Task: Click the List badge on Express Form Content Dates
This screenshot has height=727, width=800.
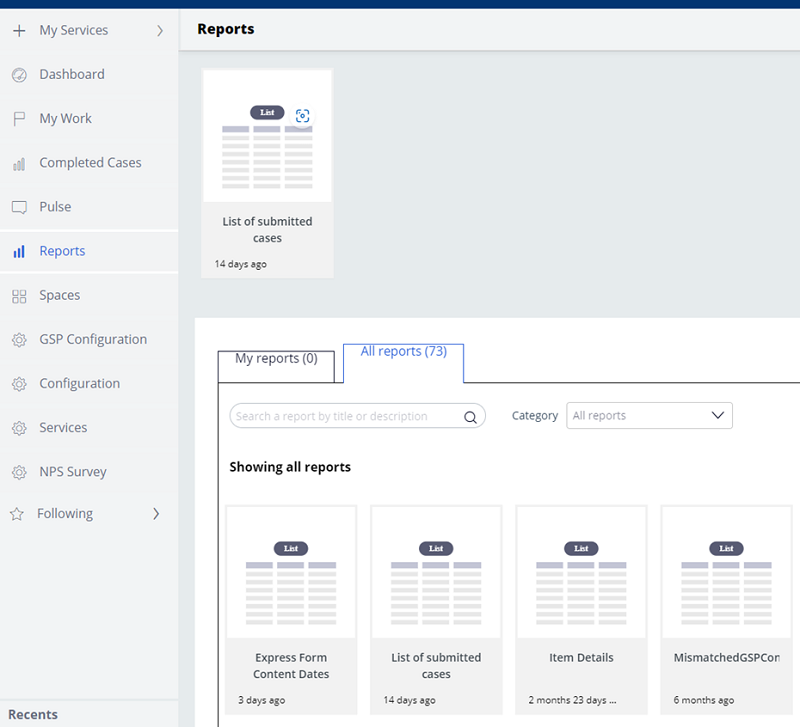Action: [291, 548]
